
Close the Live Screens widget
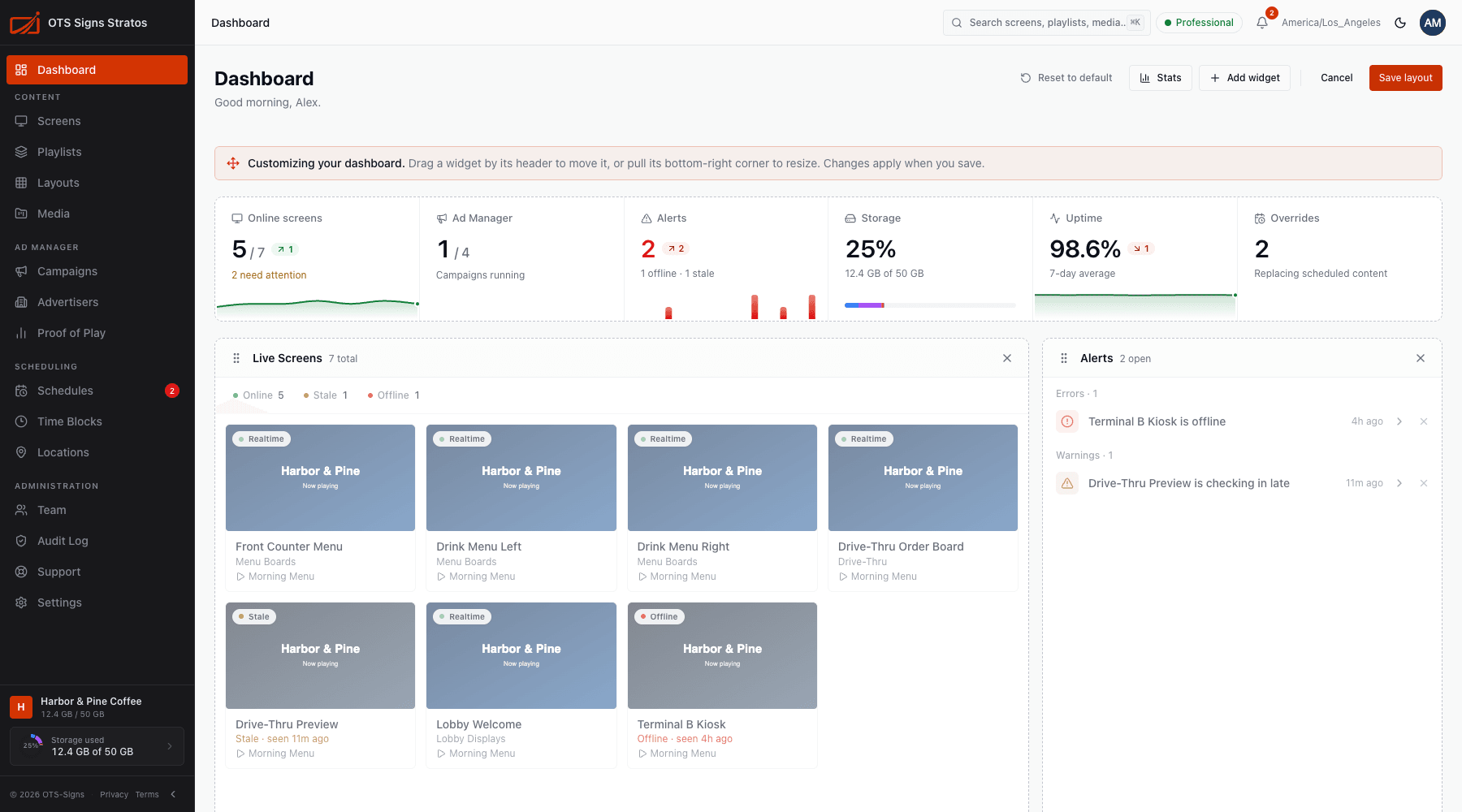pos(1007,358)
